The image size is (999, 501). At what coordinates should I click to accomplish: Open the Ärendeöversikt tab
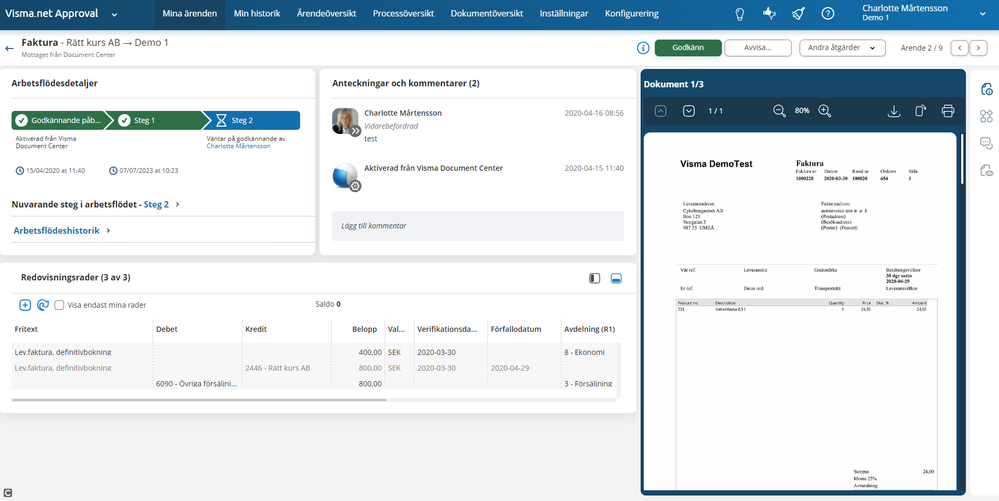[x=326, y=13]
